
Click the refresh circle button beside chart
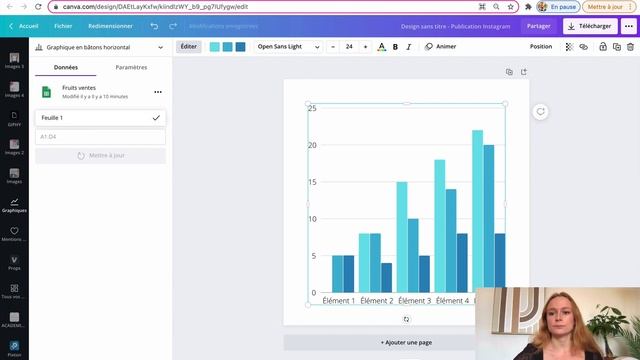coord(540,111)
